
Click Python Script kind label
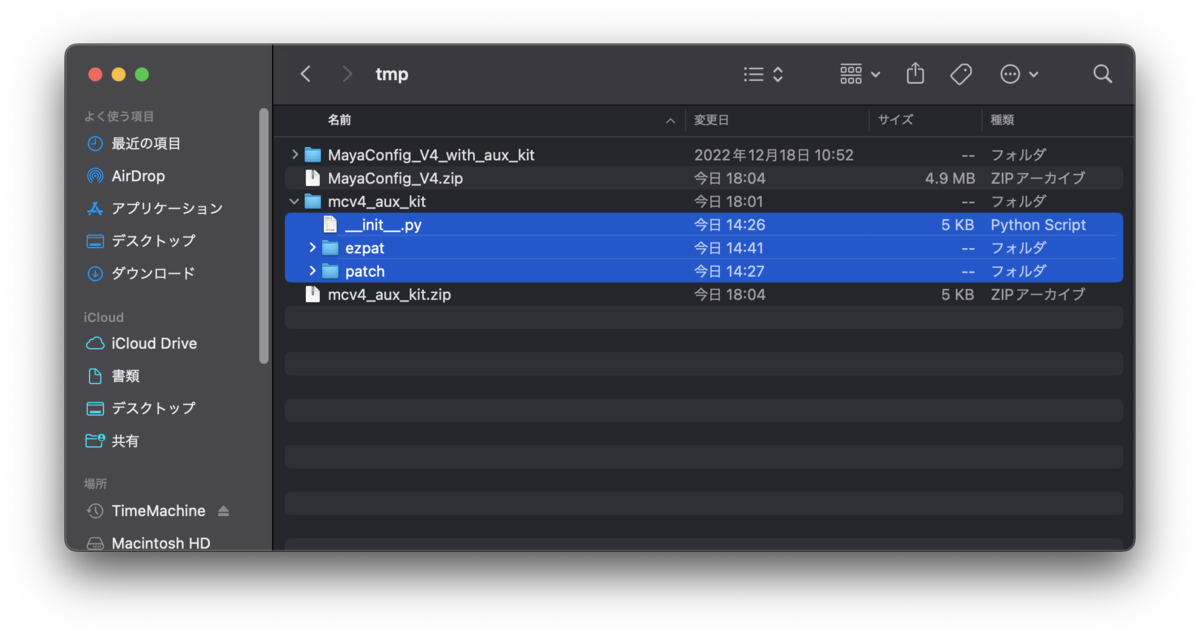pyautogui.click(x=1038, y=225)
